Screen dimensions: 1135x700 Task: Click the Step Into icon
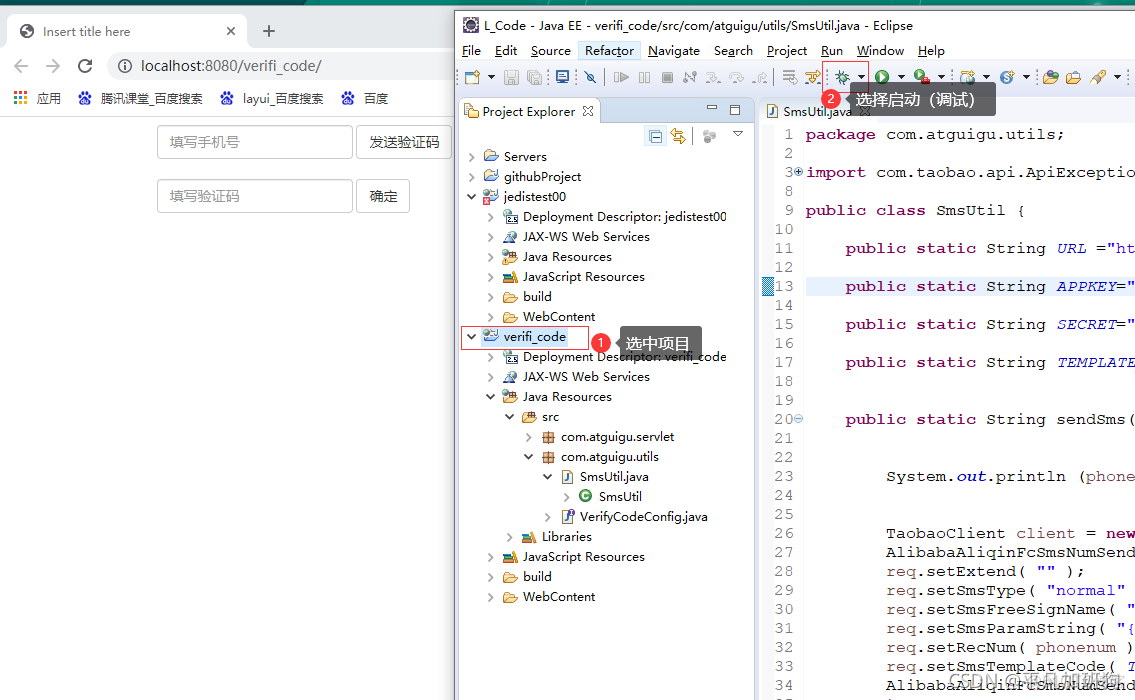(x=713, y=77)
